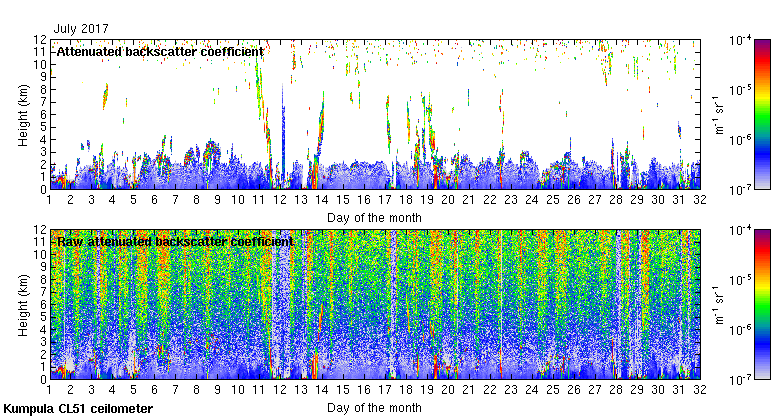
Task: Click the 'Kumpula CL51 ceilometer' caption
Action: tap(78, 409)
